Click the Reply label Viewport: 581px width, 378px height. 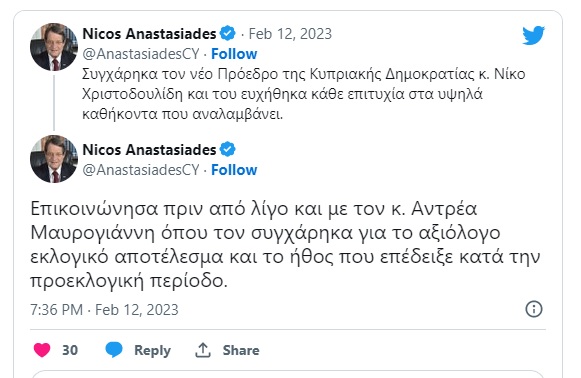pyautogui.click(x=152, y=351)
